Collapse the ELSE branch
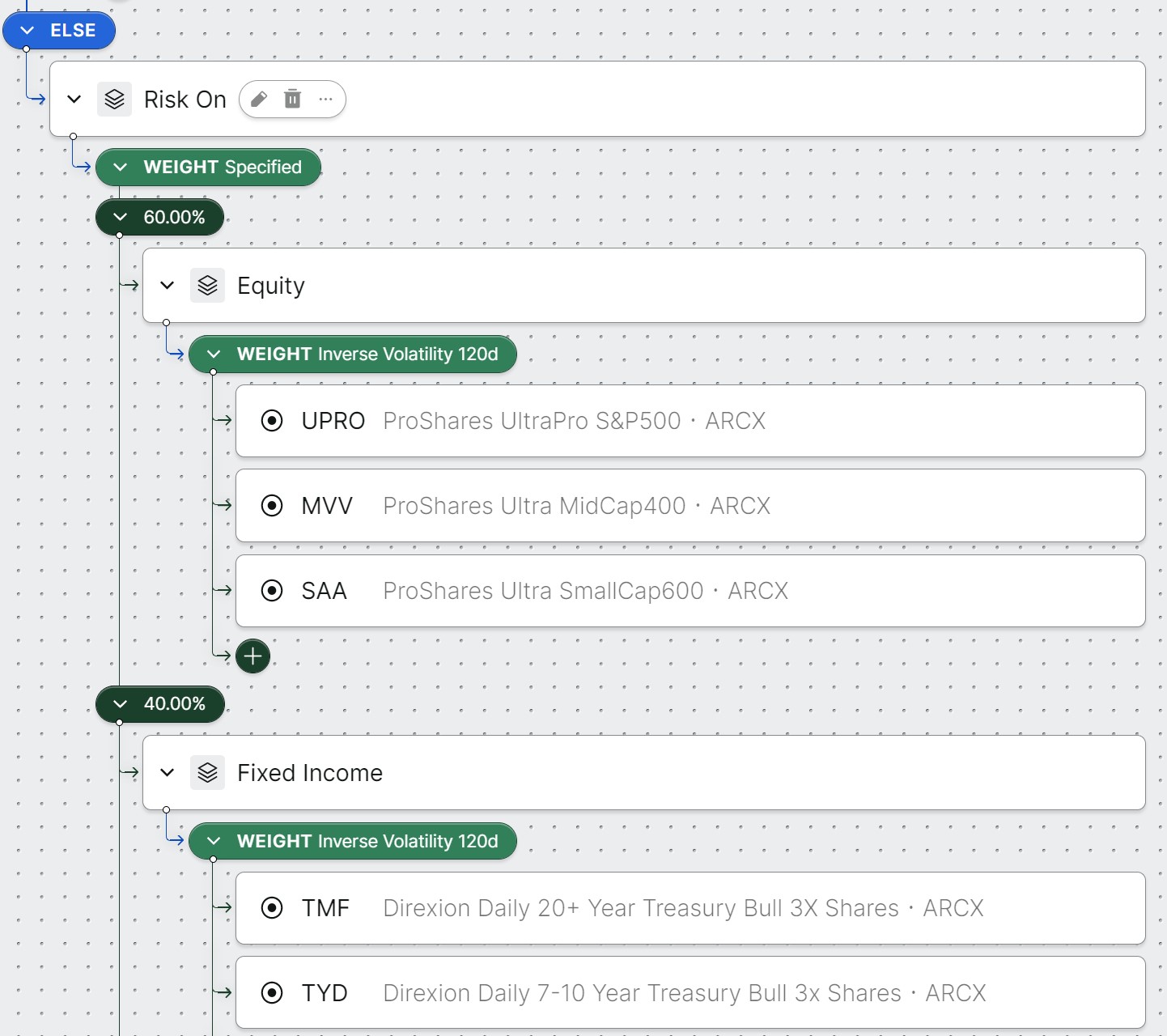1167x1036 pixels. 28,31
